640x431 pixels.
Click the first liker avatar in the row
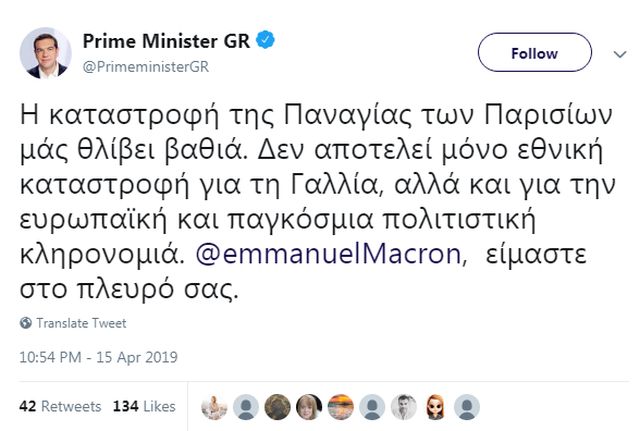216,406
